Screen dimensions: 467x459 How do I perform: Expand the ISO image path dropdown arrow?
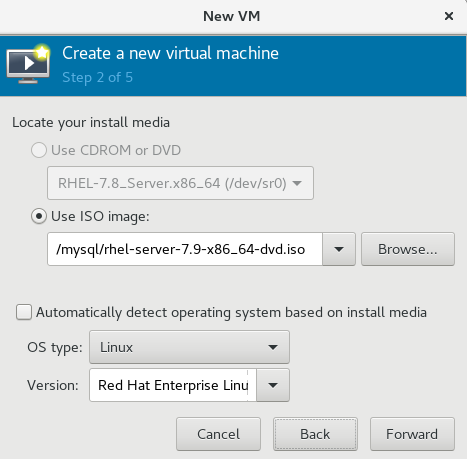coord(339,249)
